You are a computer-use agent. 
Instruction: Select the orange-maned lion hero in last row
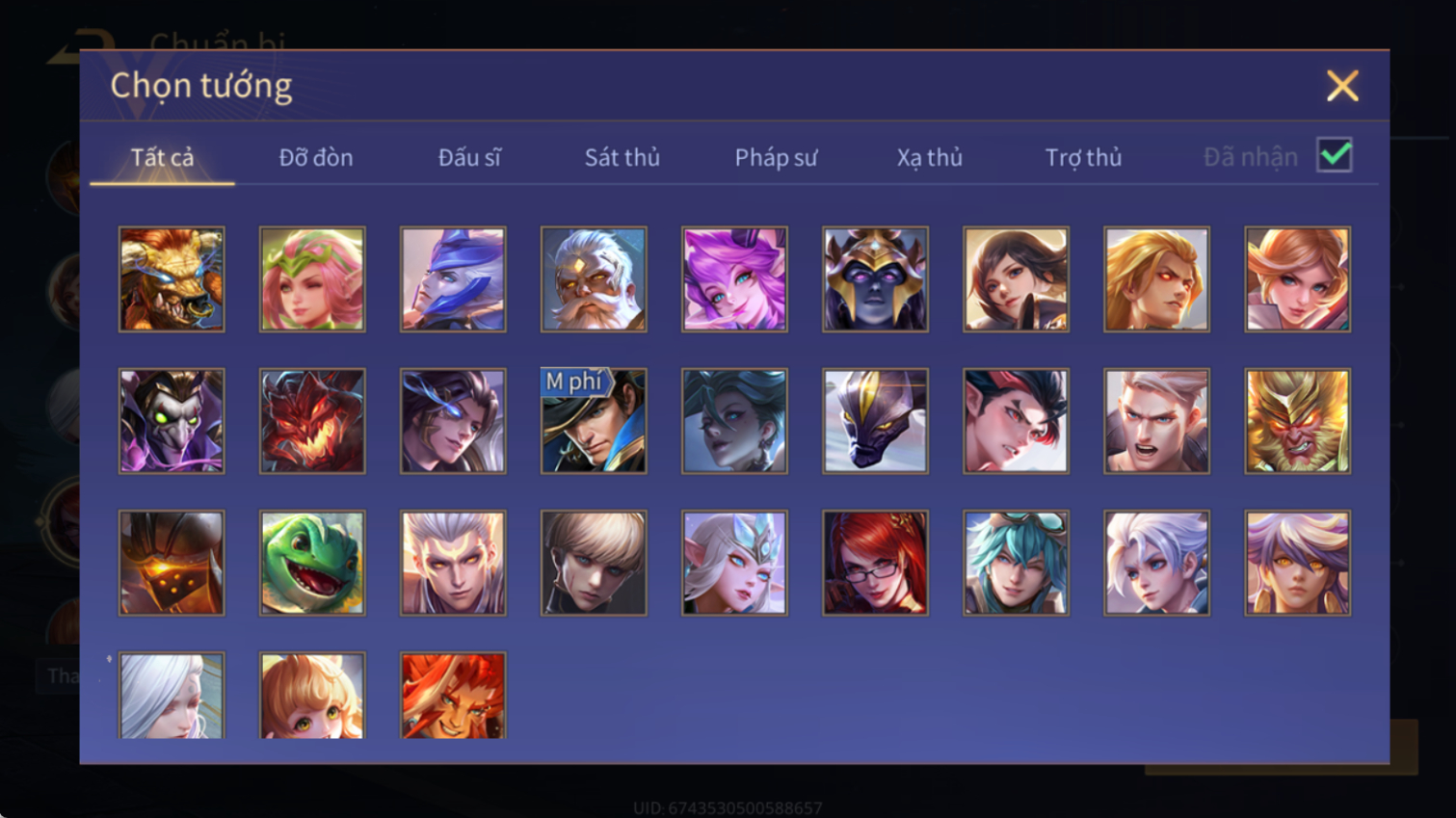(x=453, y=696)
